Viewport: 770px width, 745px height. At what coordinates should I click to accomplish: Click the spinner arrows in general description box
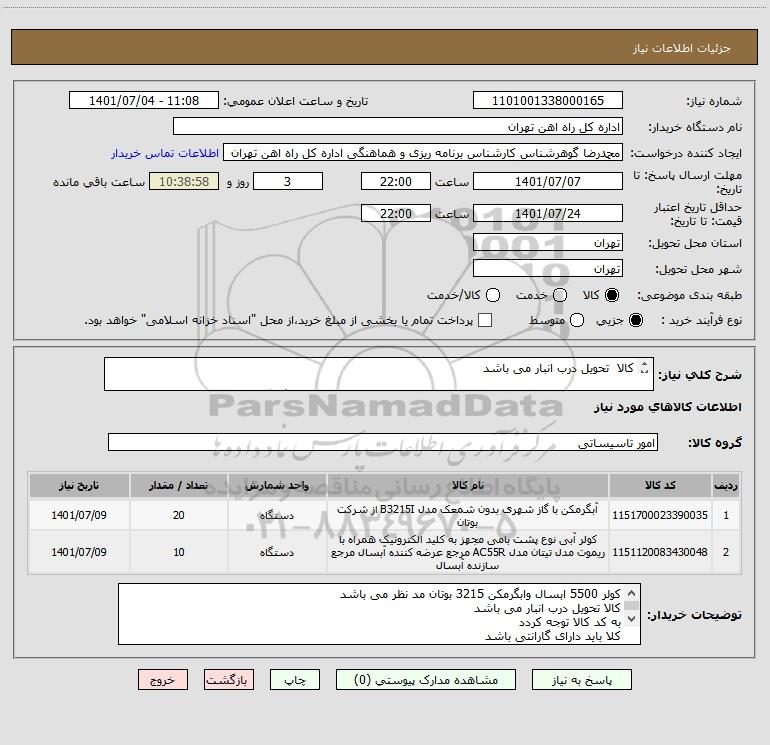click(x=645, y=367)
